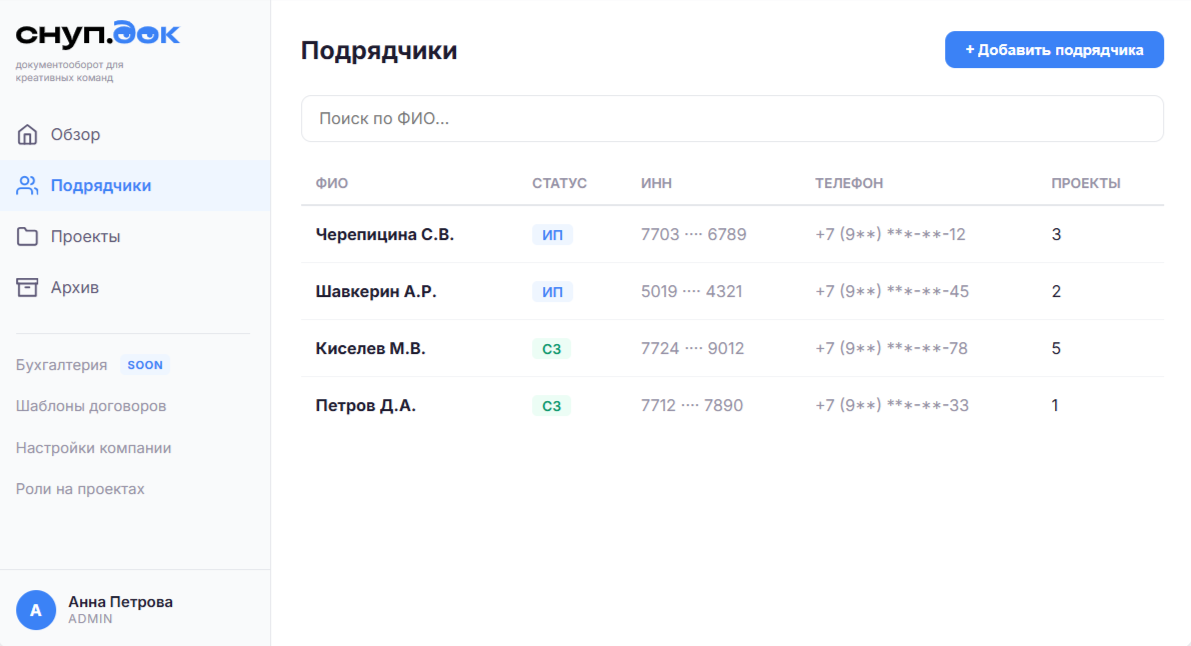Click Анна Петрова's avatar circle
Image resolution: width=1191 pixels, height=646 pixels.
(x=36, y=609)
